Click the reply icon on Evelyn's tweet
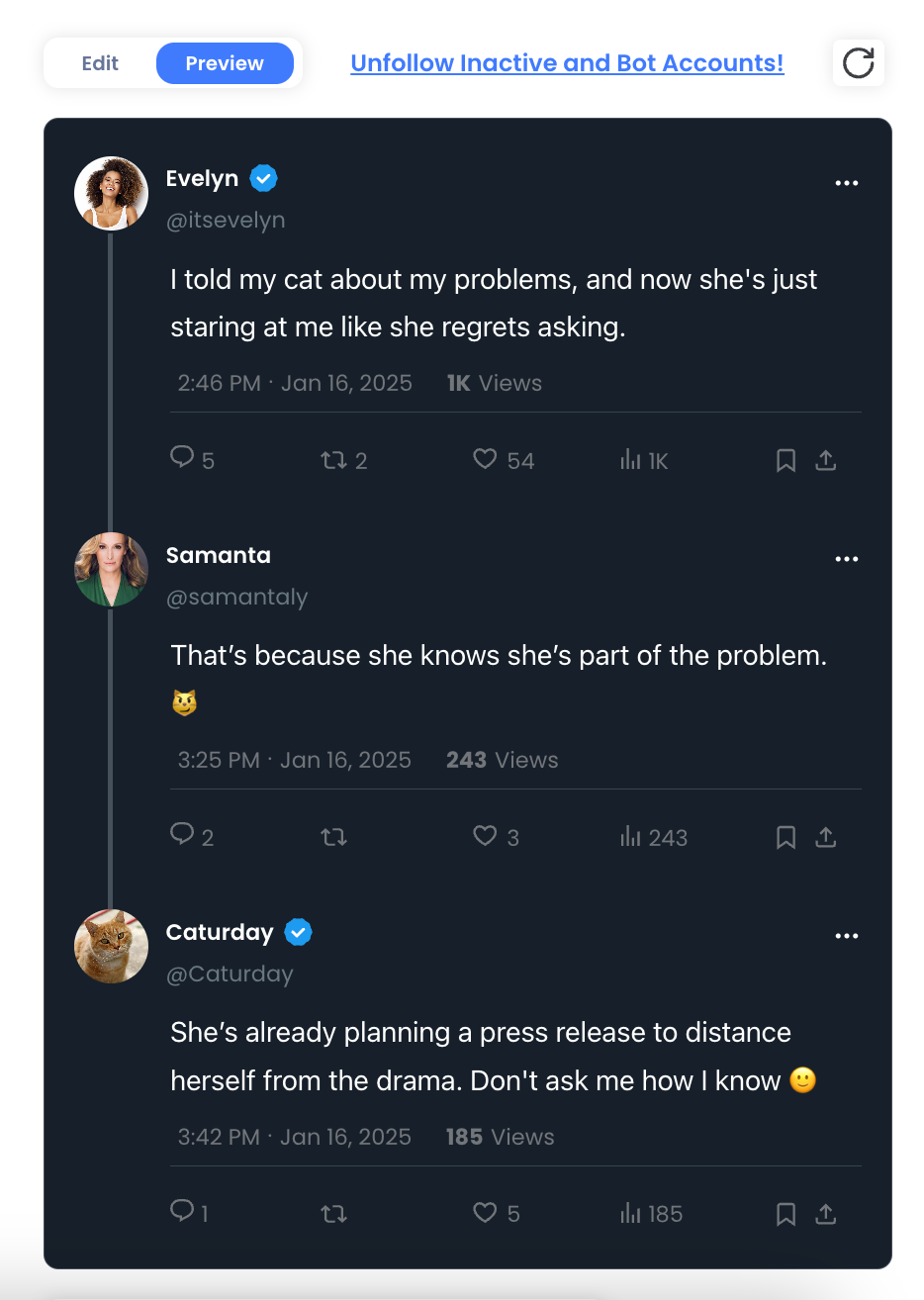Screen dimensions: 924x1300 (x=182, y=457)
